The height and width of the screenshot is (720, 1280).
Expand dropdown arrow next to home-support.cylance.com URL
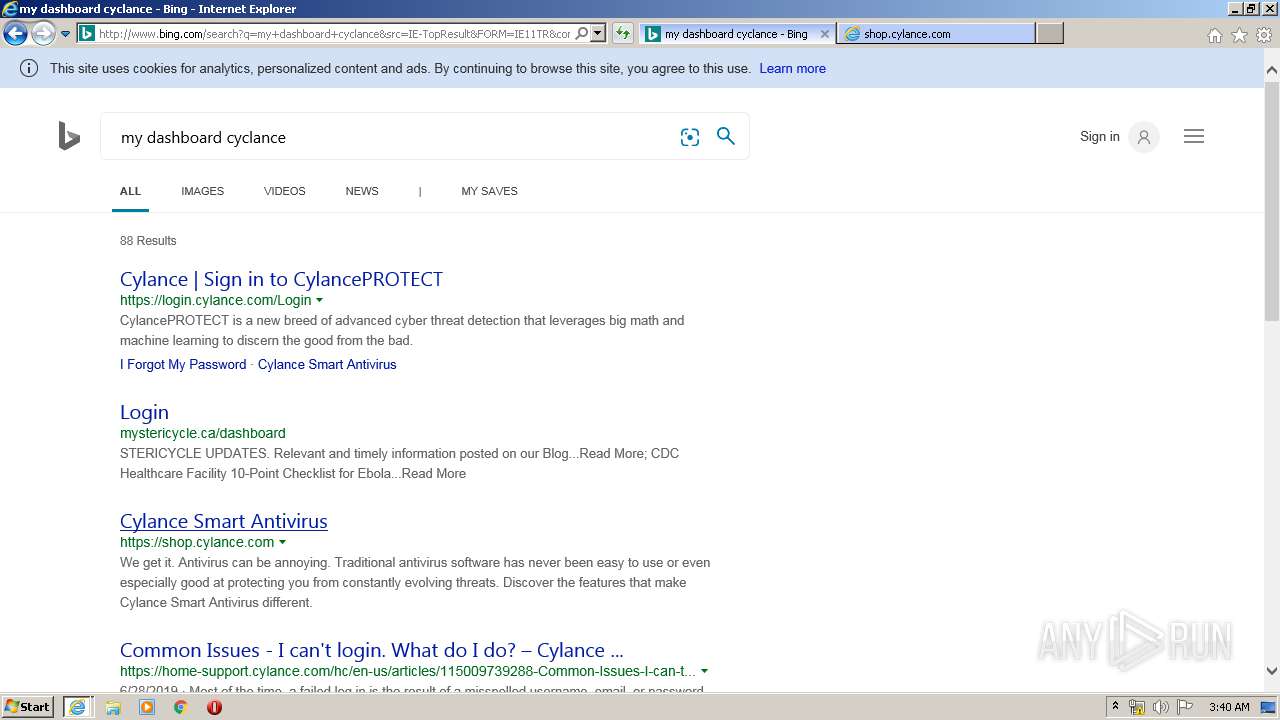pyautogui.click(x=704, y=671)
